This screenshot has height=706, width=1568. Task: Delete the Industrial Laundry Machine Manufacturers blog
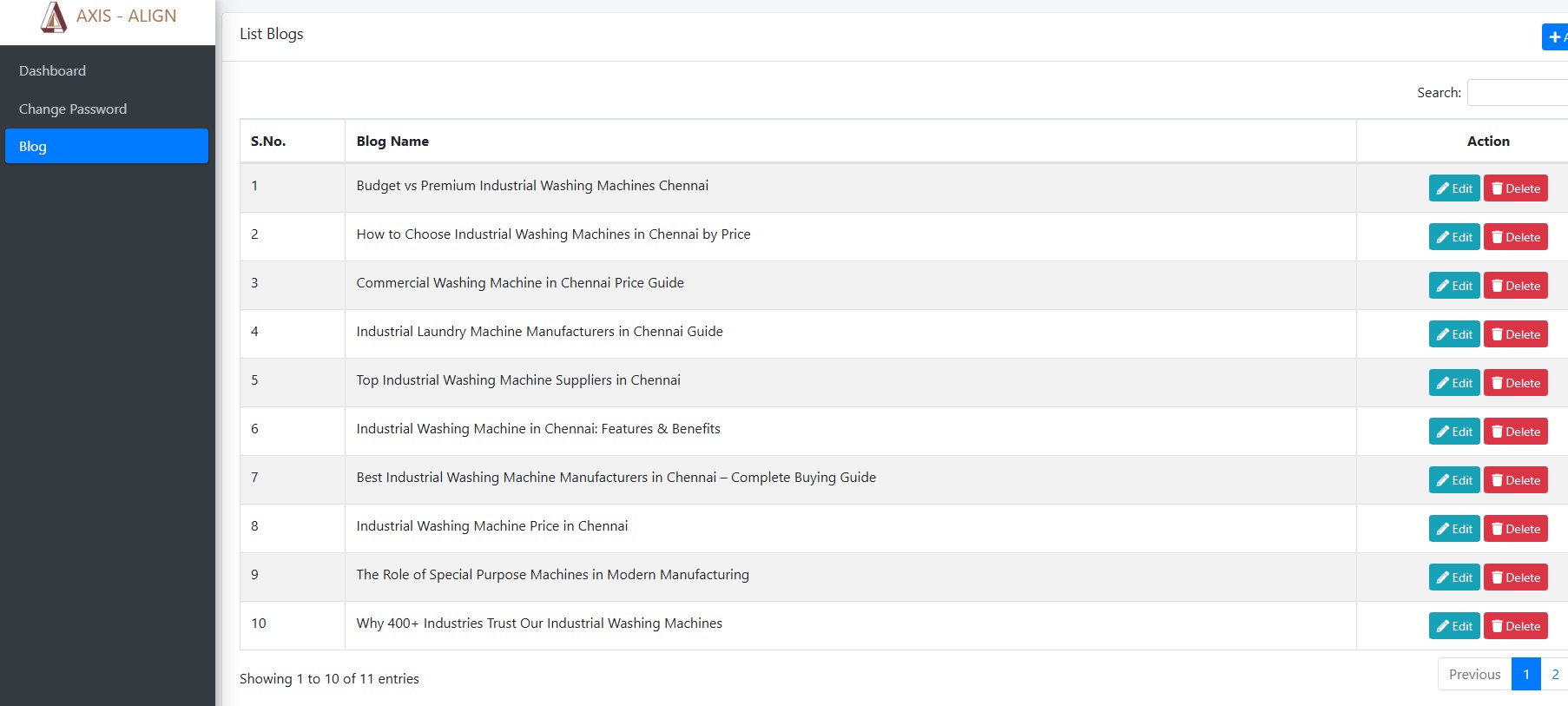pos(1516,334)
